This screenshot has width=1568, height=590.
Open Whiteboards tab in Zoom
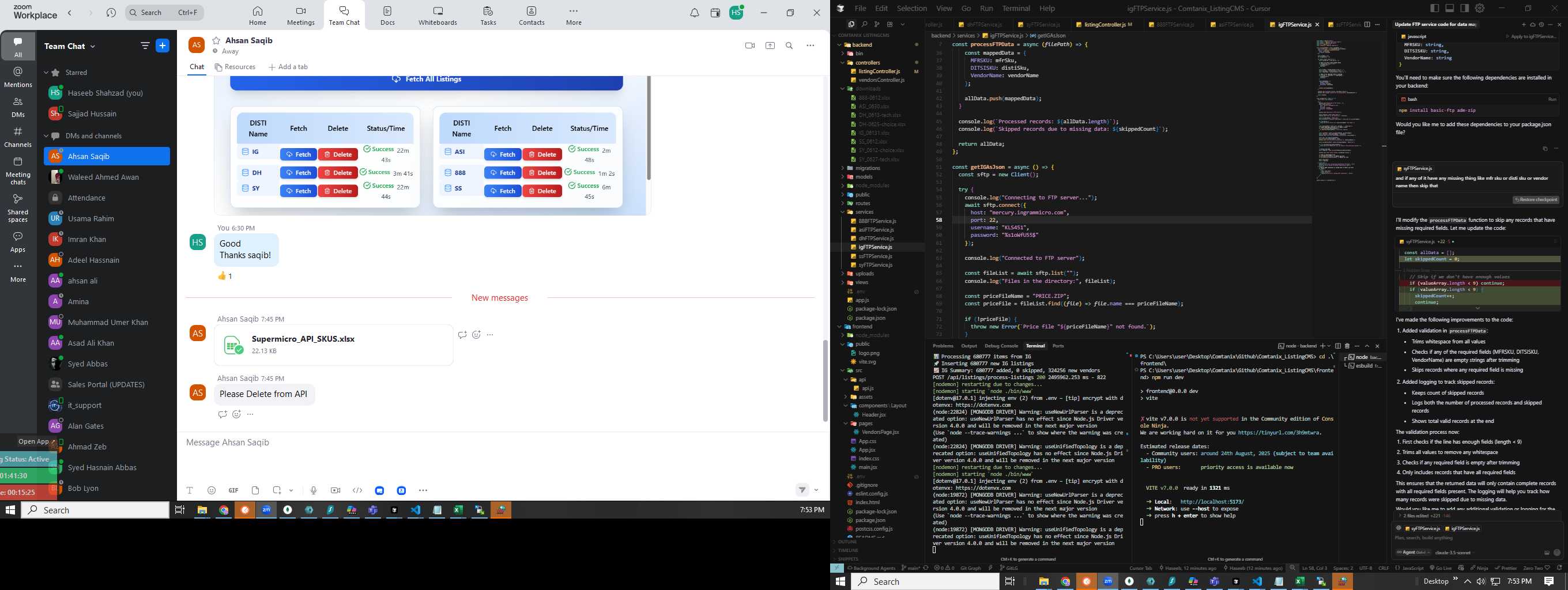(x=438, y=16)
